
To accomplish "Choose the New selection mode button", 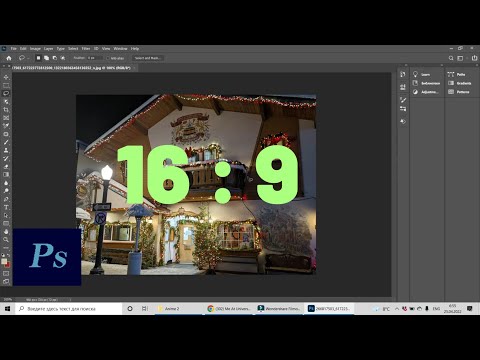I will 38,58.
